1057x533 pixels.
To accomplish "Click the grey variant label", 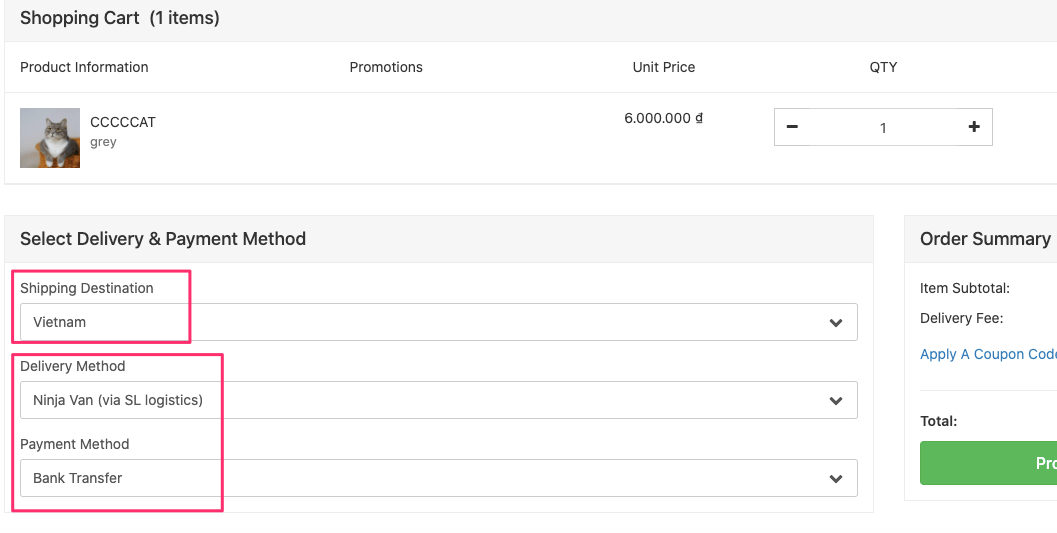I will [x=103, y=142].
